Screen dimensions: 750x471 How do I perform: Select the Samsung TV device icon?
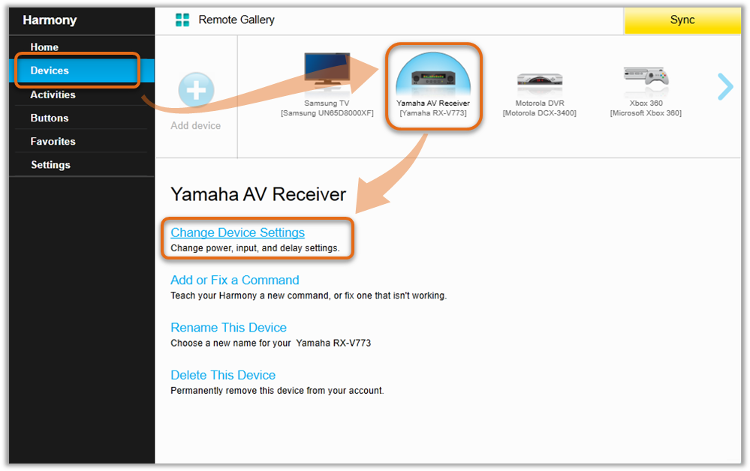coord(327,70)
